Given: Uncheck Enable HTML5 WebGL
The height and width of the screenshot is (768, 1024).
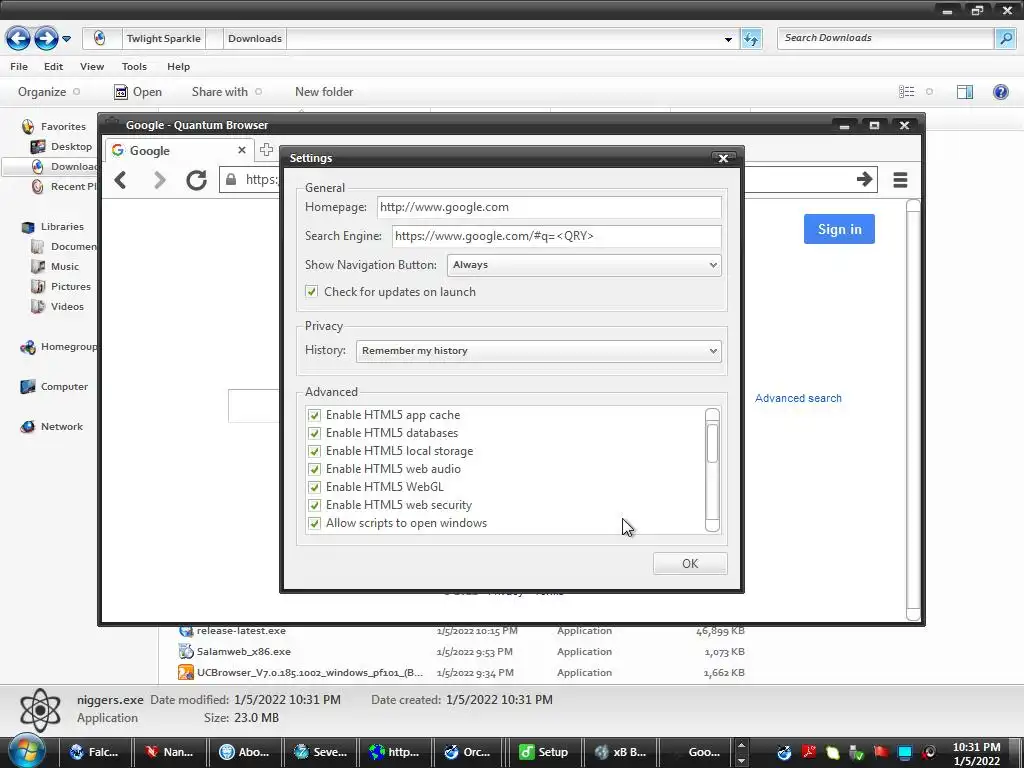Looking at the screenshot, I should point(314,487).
